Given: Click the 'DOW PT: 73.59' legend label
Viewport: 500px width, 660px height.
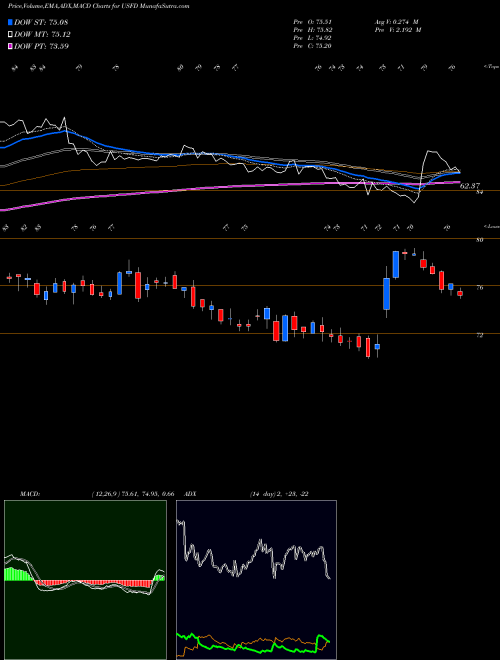Looking at the screenshot, I should pos(42,46).
